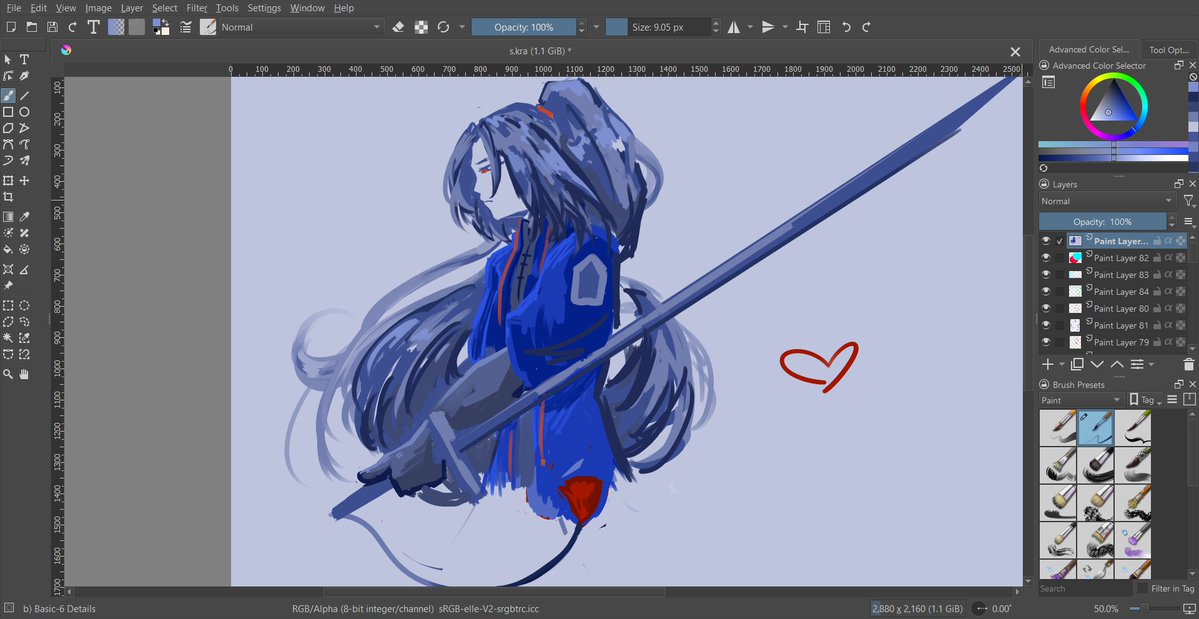Viewport: 1199px width, 619px height.
Task: Open the brush editor settings icon
Action: coord(185,27)
